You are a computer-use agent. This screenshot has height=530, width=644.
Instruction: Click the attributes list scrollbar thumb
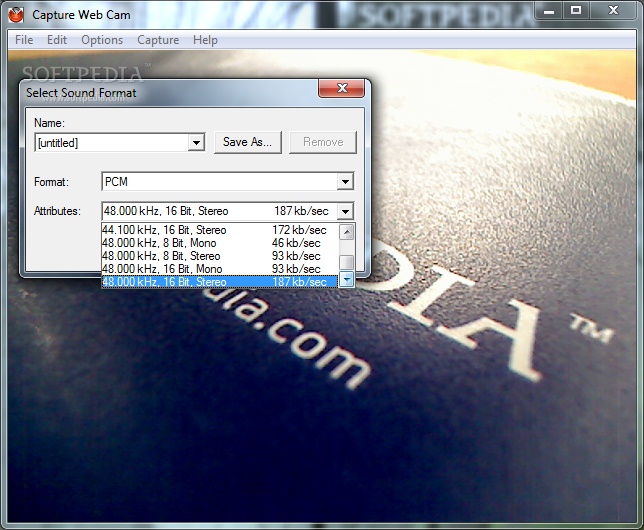click(x=347, y=262)
